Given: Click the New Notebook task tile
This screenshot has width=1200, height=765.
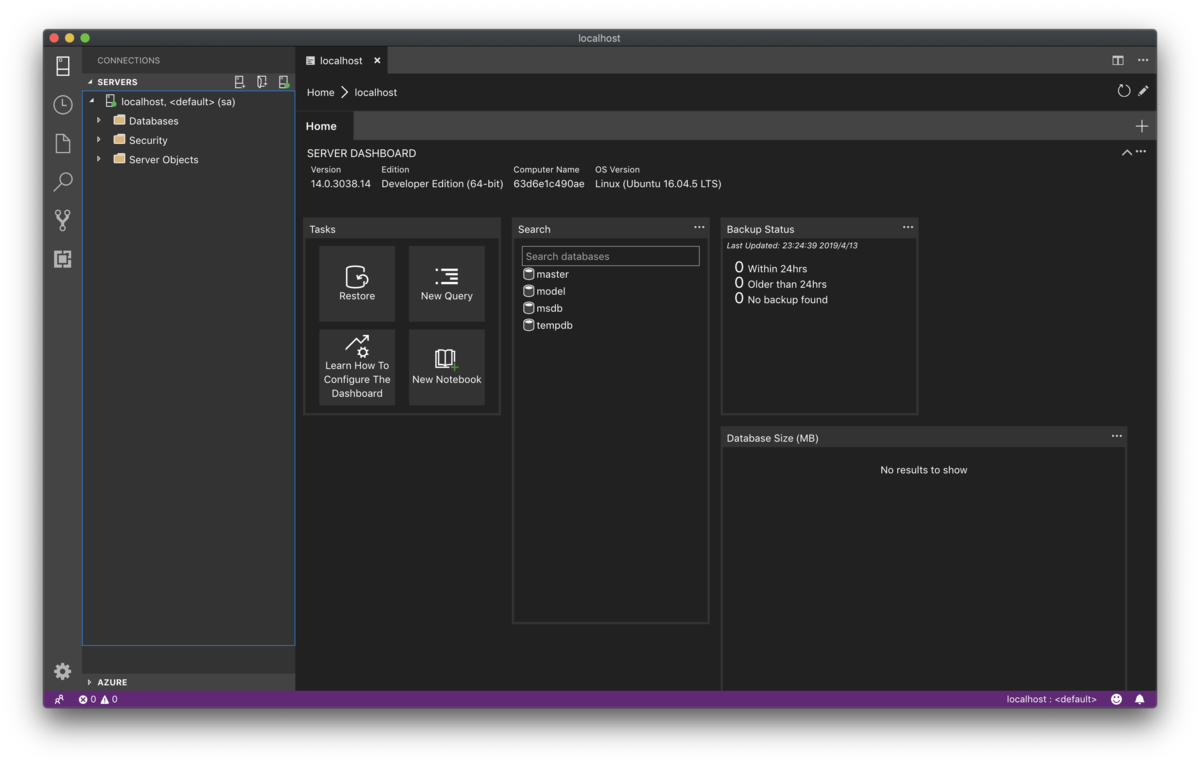Looking at the screenshot, I should (x=447, y=367).
